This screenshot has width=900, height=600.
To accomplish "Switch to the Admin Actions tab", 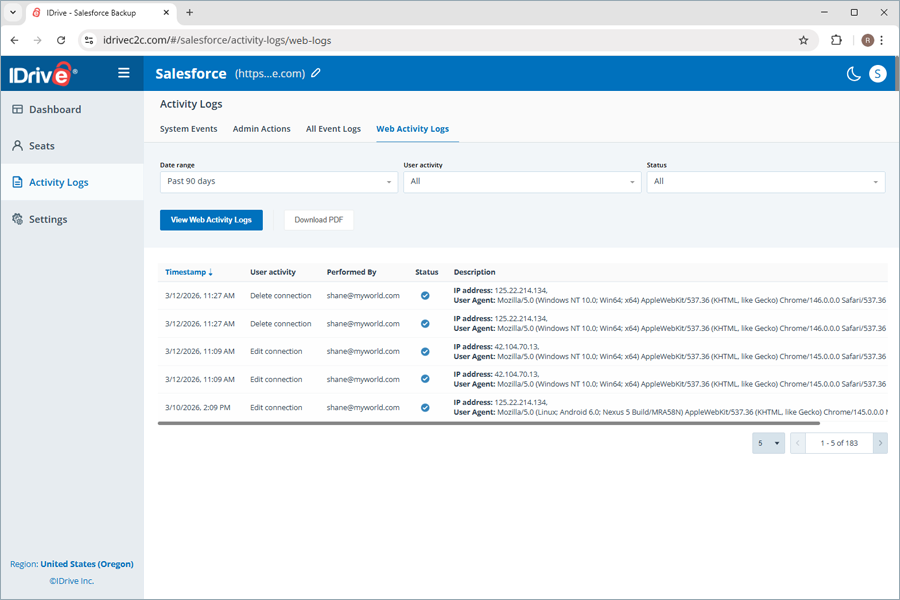I will click(x=261, y=129).
